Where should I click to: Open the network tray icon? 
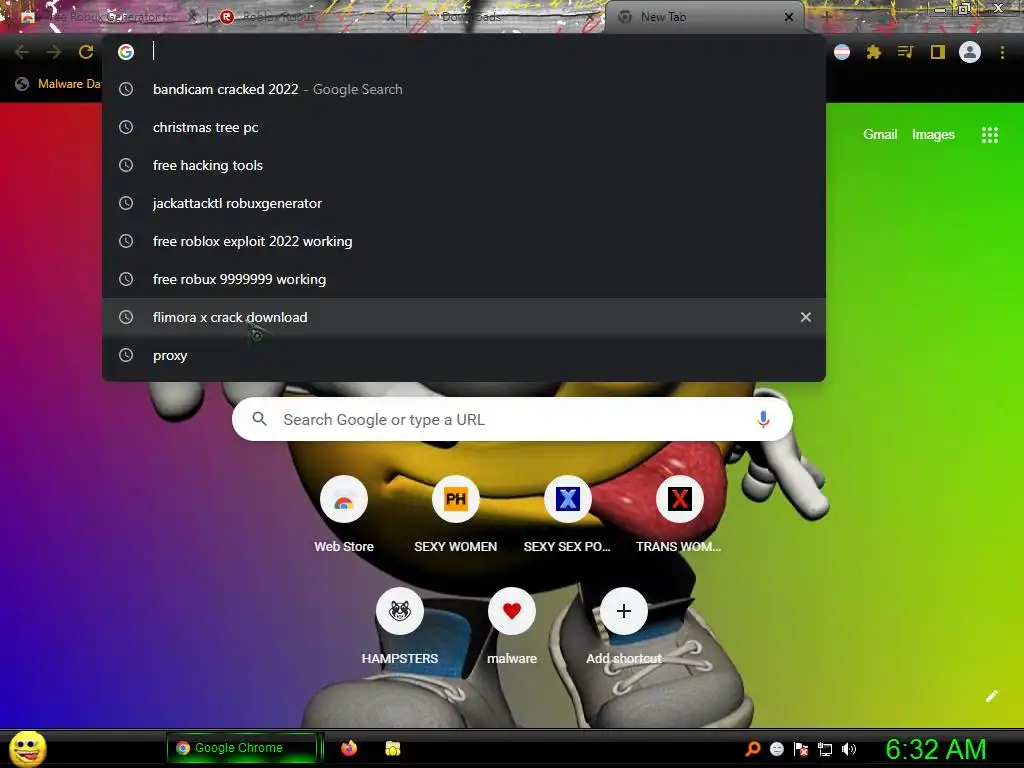click(x=825, y=749)
